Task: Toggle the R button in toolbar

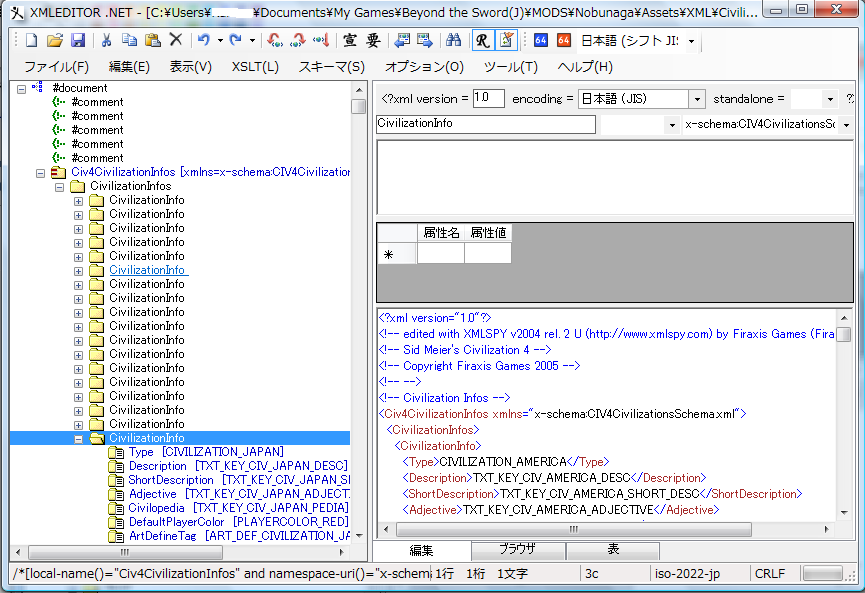Action: tap(482, 41)
